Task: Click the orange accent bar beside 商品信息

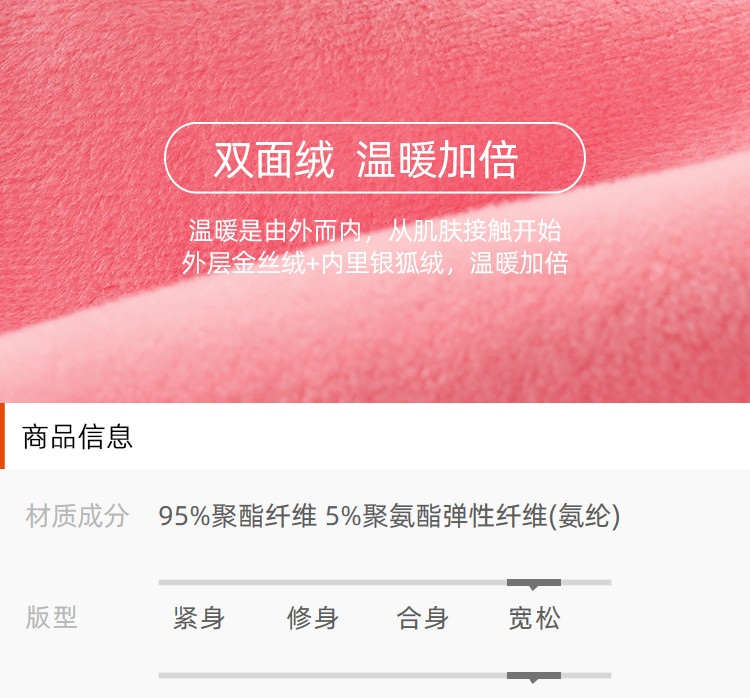Action: point(2,436)
